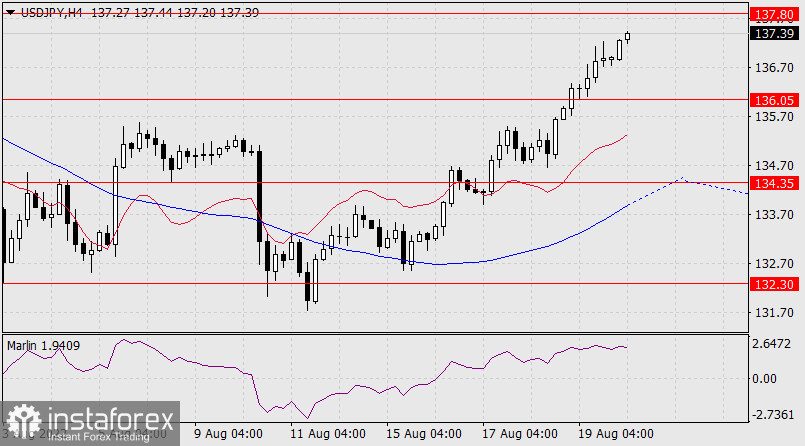Select the 11 Aug 04:00 time label
The width and height of the screenshot is (805, 446).
[328, 434]
